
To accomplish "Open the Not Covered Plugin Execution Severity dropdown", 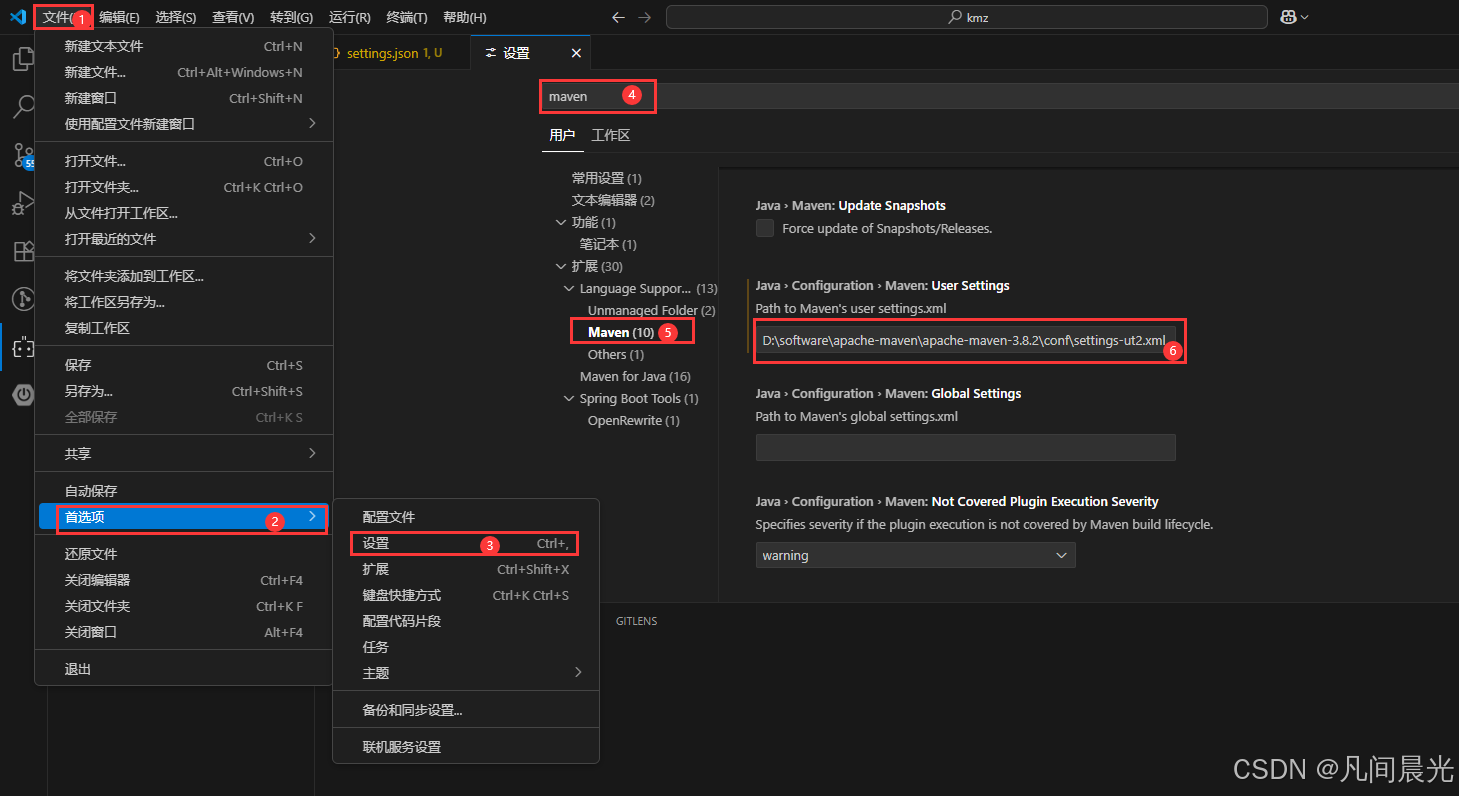I will click(x=915, y=555).
